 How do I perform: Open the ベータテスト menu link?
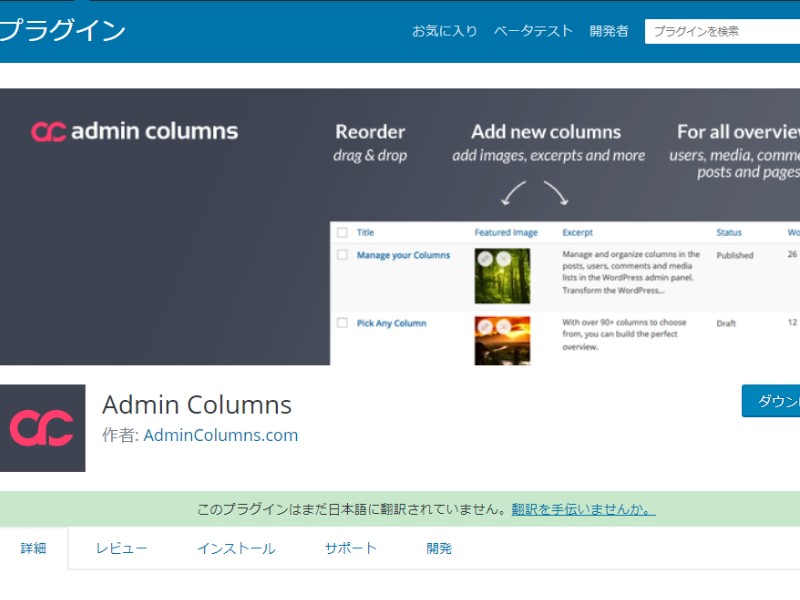click(x=533, y=31)
